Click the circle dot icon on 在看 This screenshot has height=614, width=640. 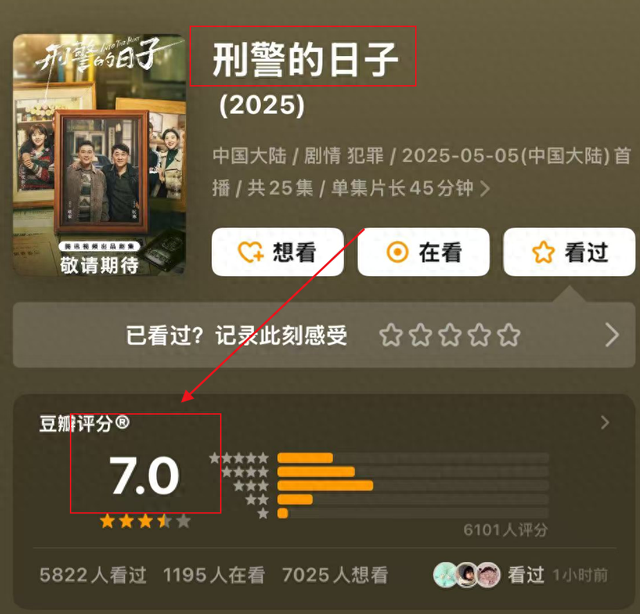tap(397, 252)
